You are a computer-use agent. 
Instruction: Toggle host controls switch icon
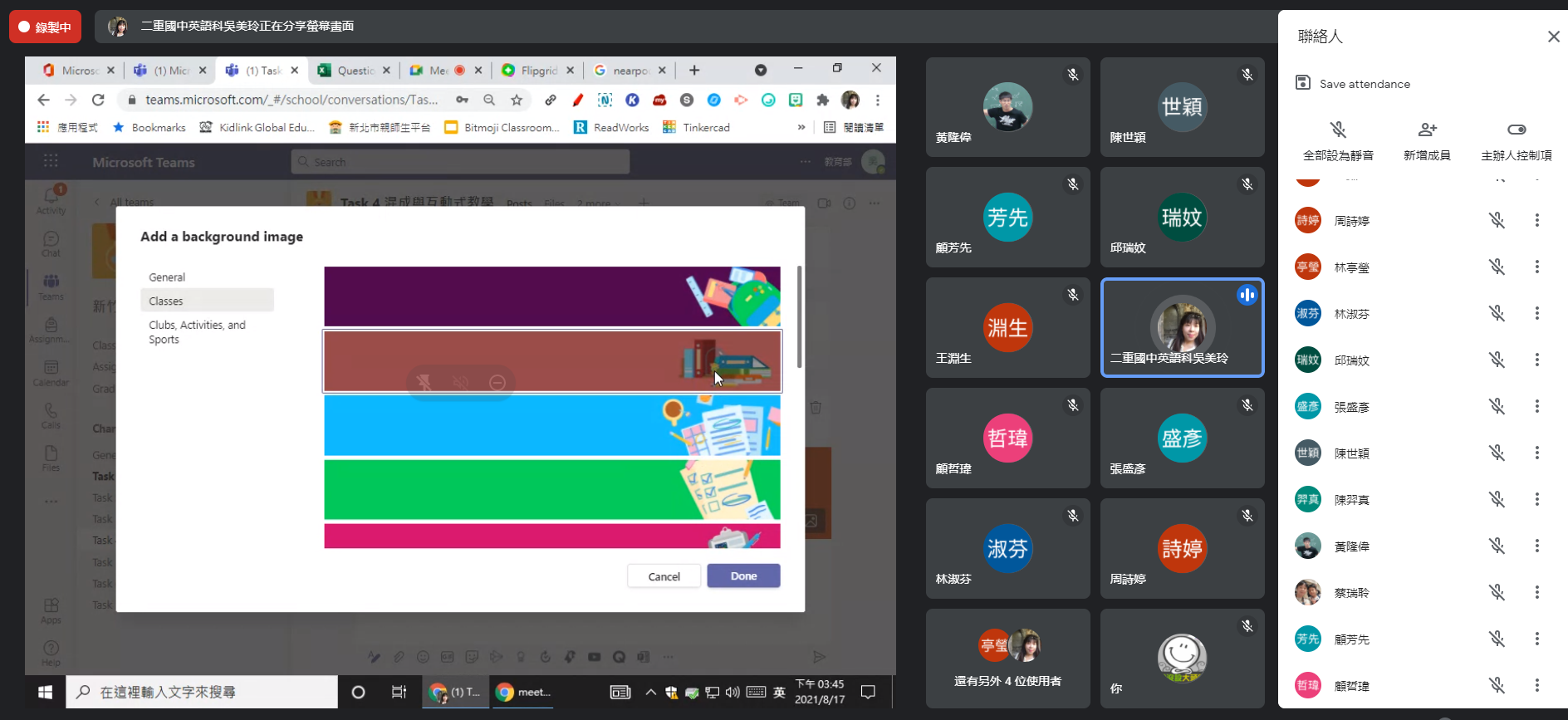(x=1516, y=130)
